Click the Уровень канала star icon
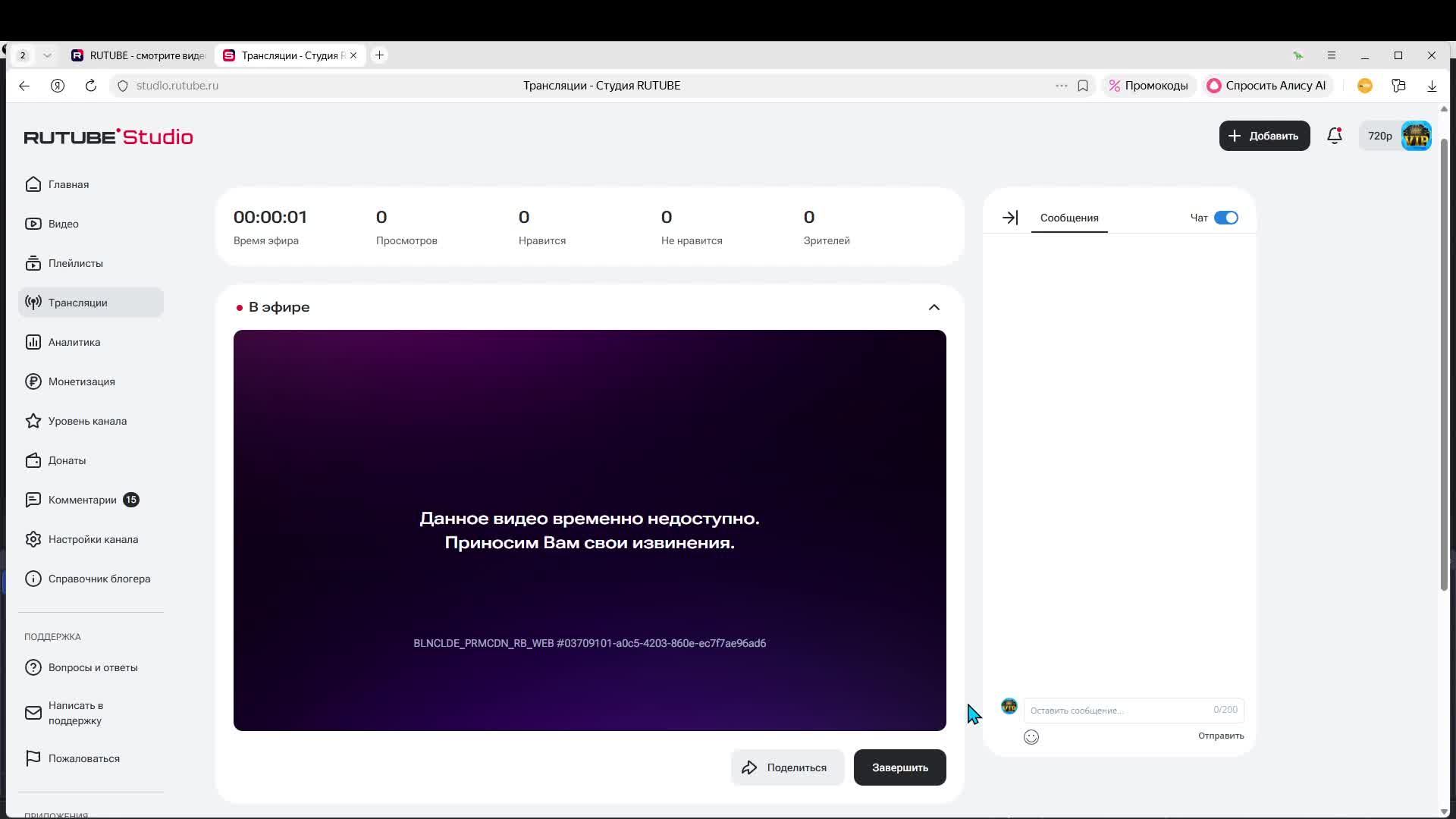Screen dimensions: 1456x819 point(33,421)
